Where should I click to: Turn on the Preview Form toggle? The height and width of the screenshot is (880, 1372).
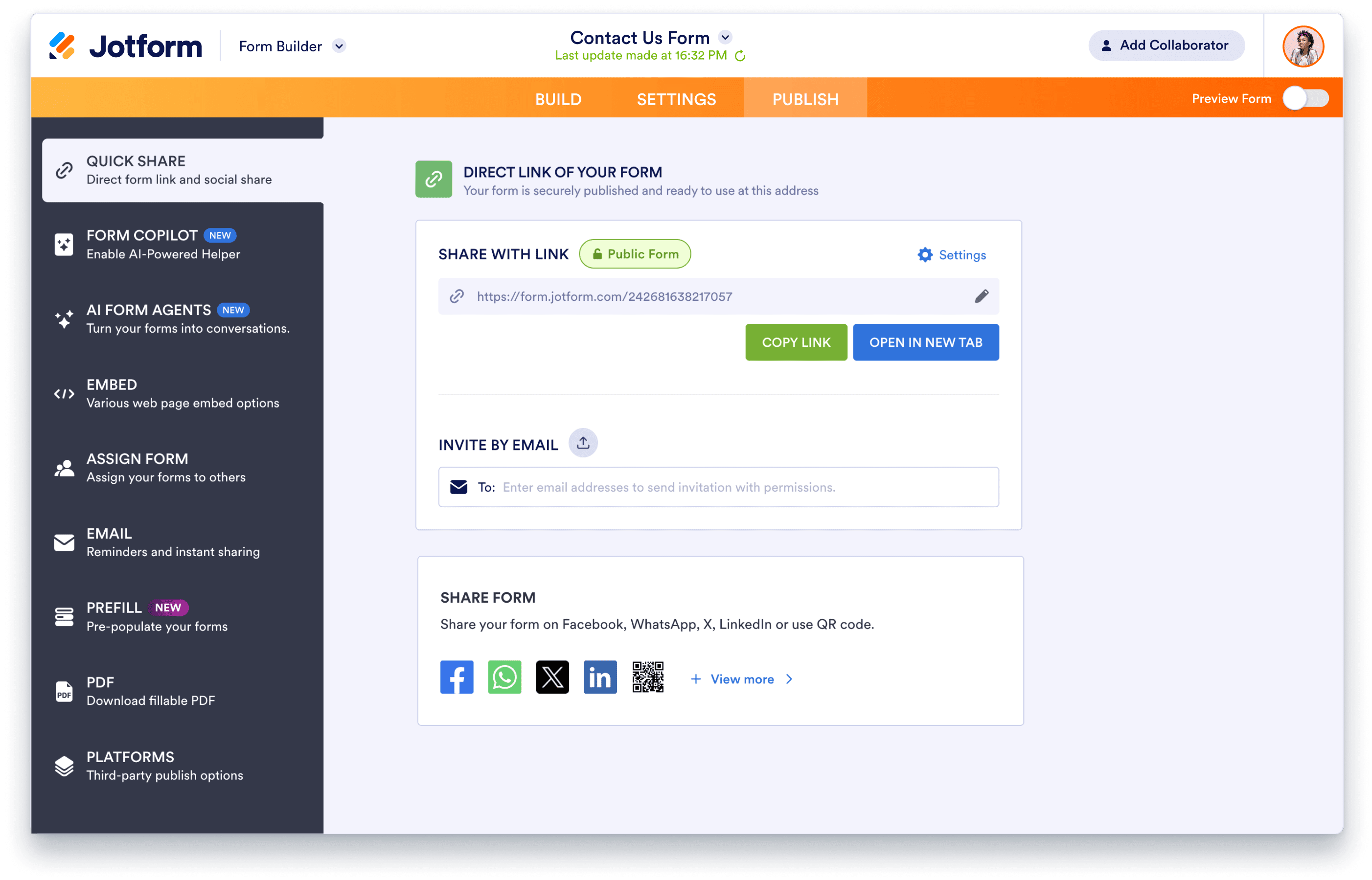[1305, 98]
